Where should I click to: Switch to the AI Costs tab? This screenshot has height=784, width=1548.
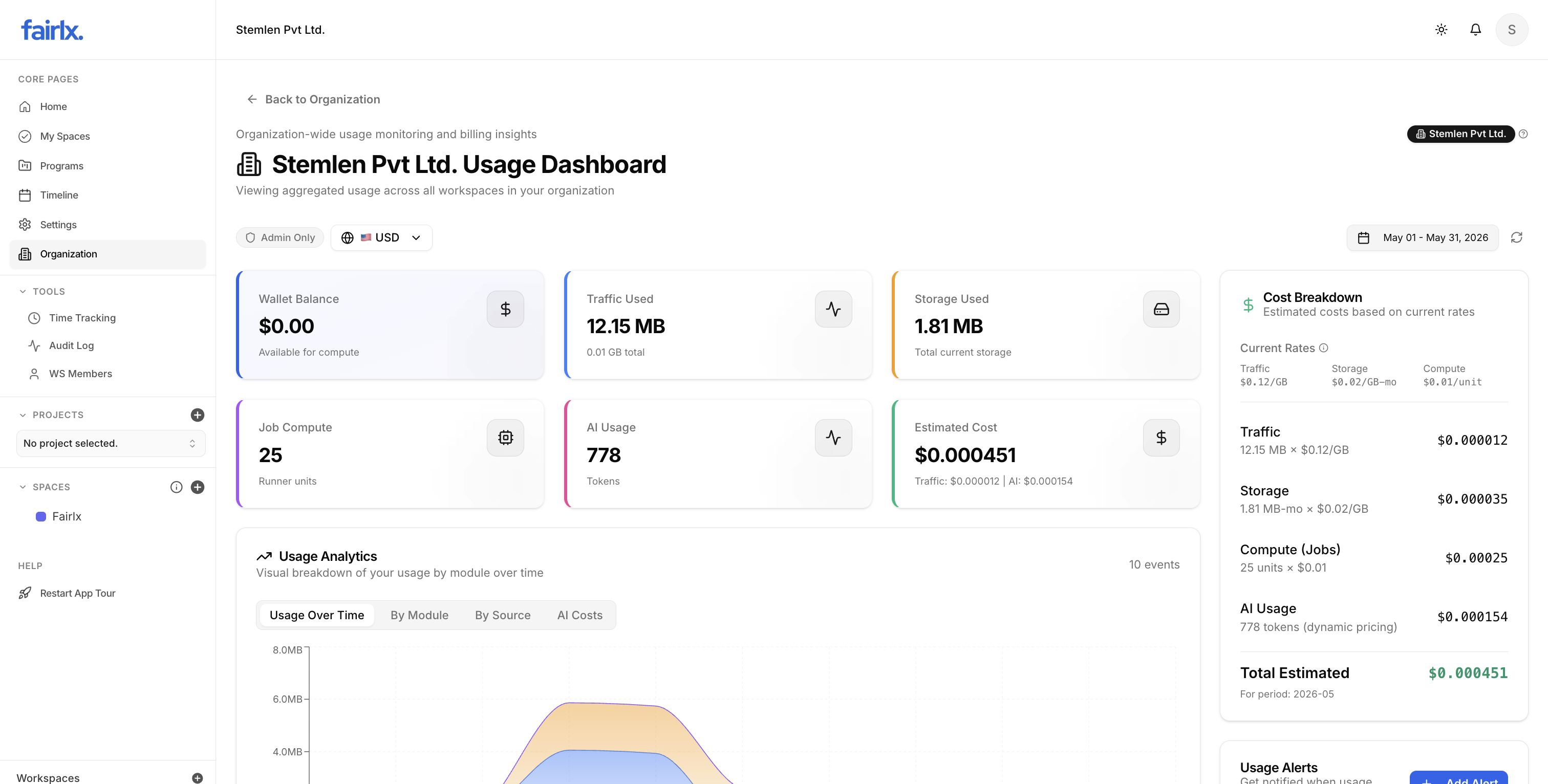pyautogui.click(x=579, y=615)
